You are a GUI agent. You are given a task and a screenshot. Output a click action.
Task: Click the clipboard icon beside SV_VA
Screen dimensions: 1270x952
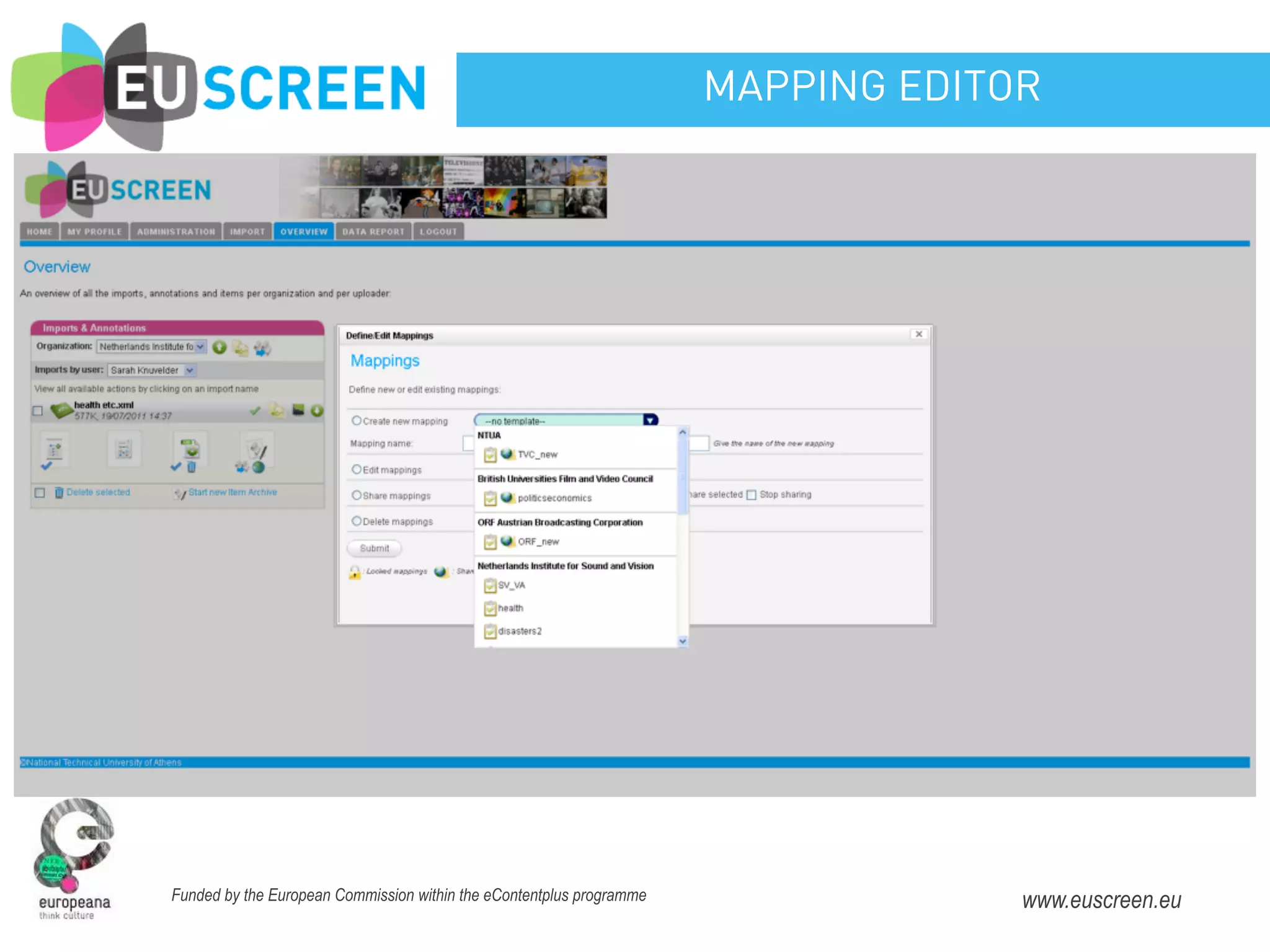tap(490, 586)
